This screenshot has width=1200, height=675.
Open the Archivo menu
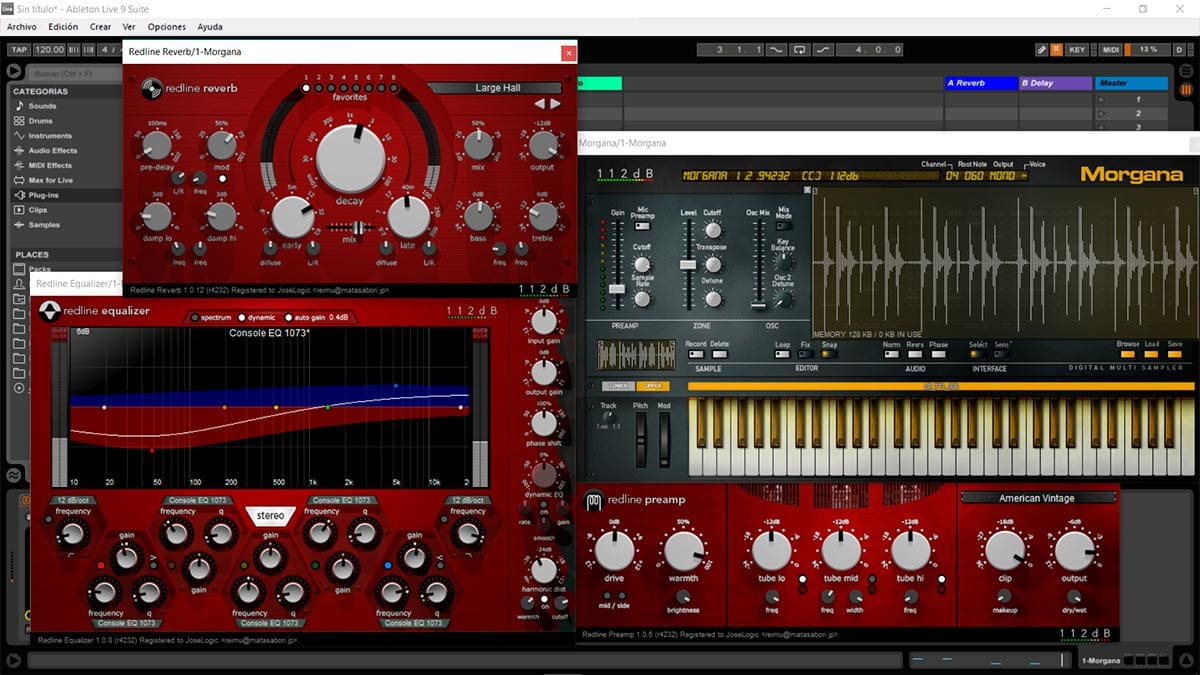coord(21,27)
